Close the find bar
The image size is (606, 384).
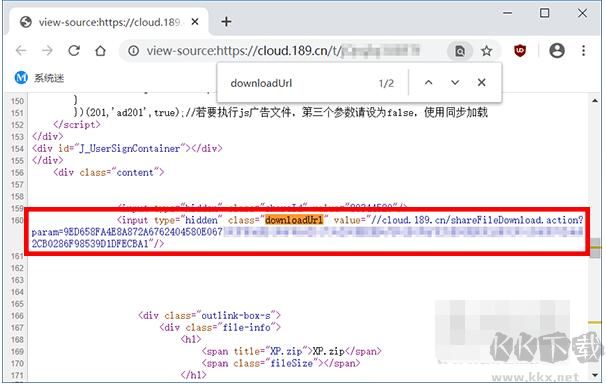coord(482,82)
